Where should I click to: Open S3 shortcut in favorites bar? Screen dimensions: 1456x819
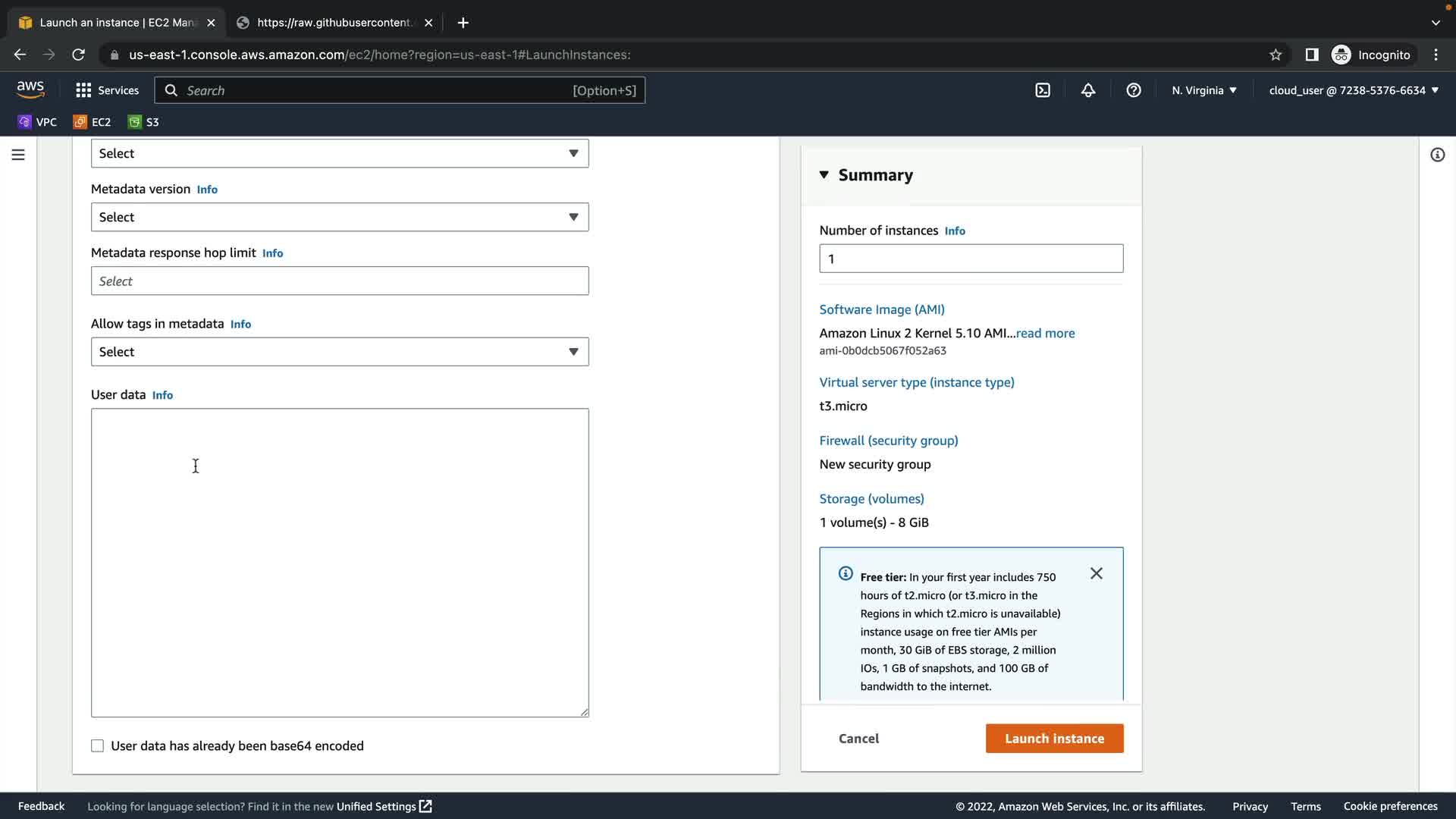click(144, 122)
